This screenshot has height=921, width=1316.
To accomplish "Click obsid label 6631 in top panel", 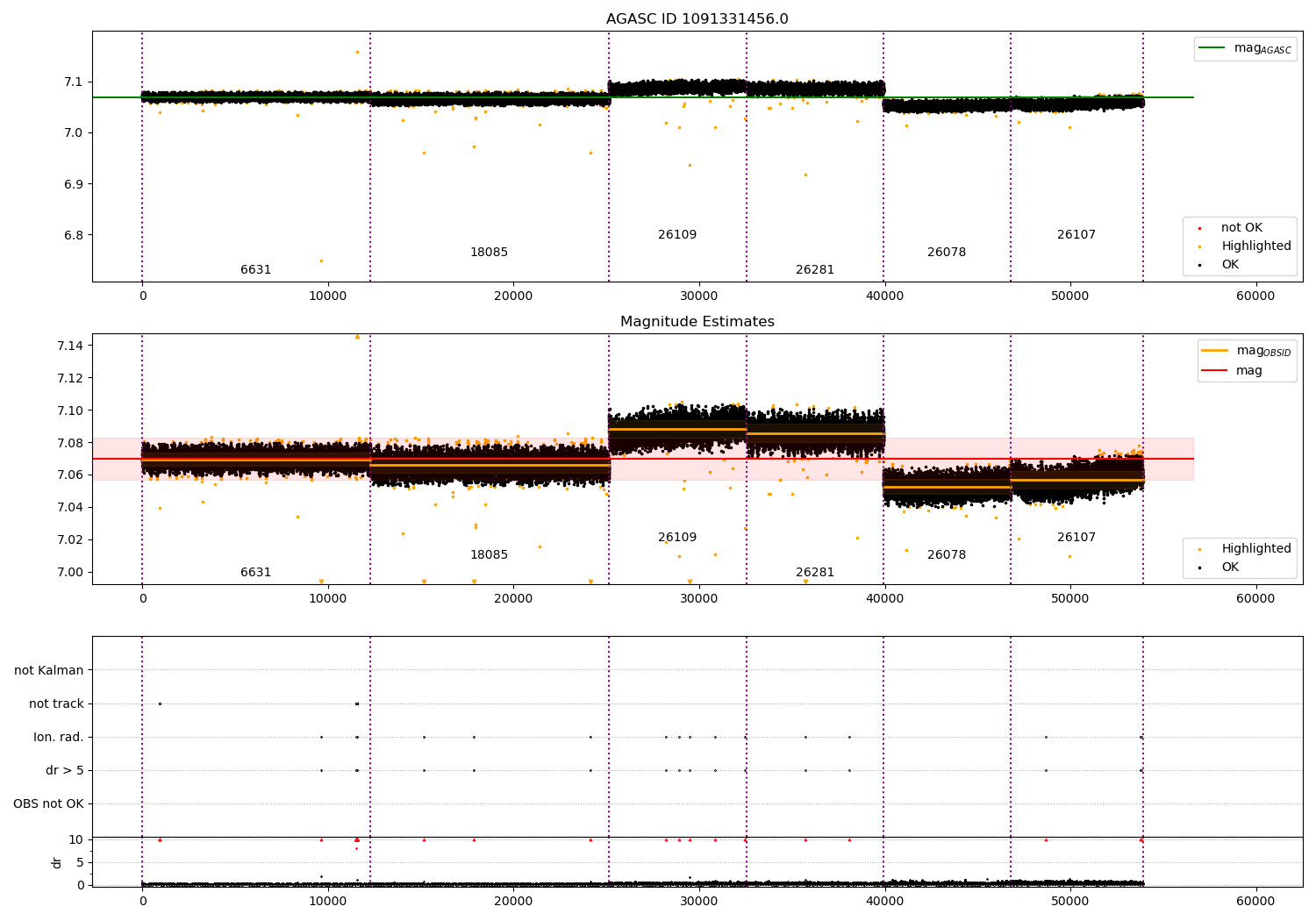I will tap(255, 270).
